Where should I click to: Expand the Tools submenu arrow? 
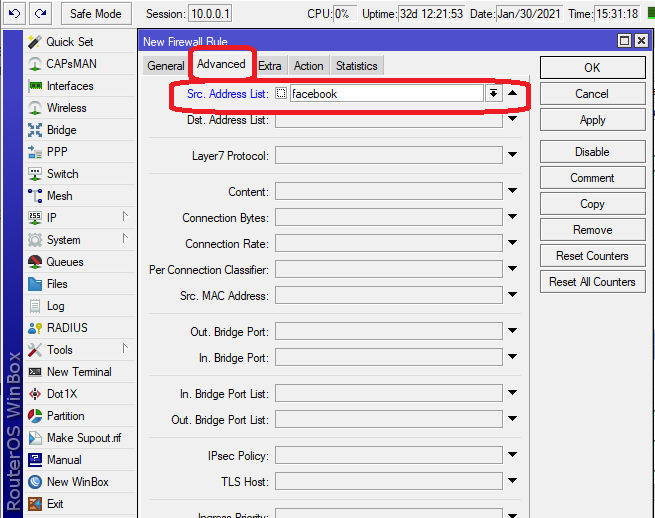pos(125,348)
